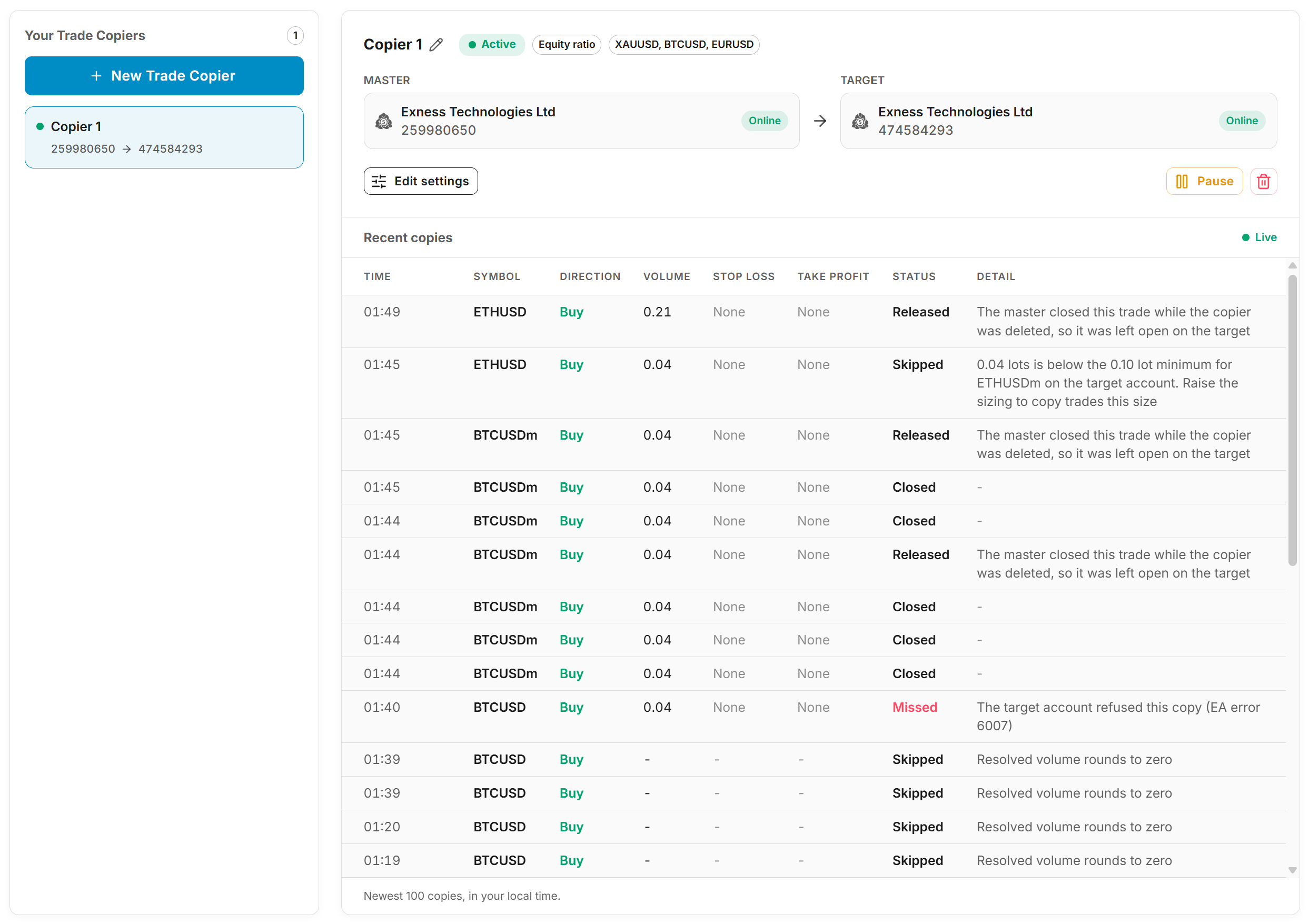Click the DETAIL column header

[995, 276]
